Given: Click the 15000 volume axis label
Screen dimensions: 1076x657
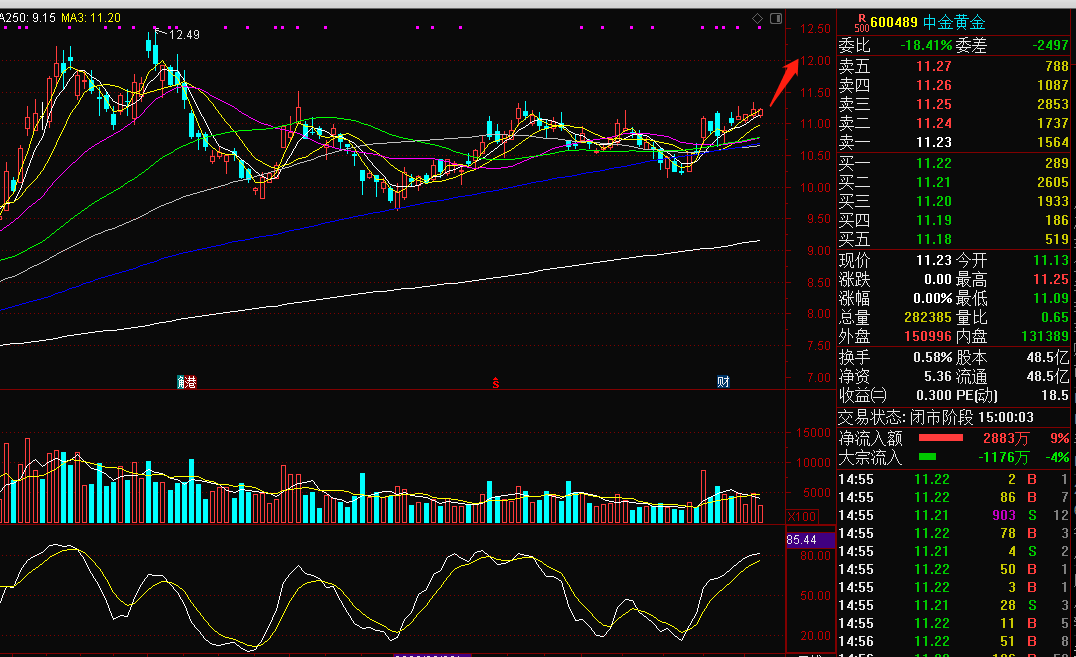Looking at the screenshot, I should pos(813,433).
